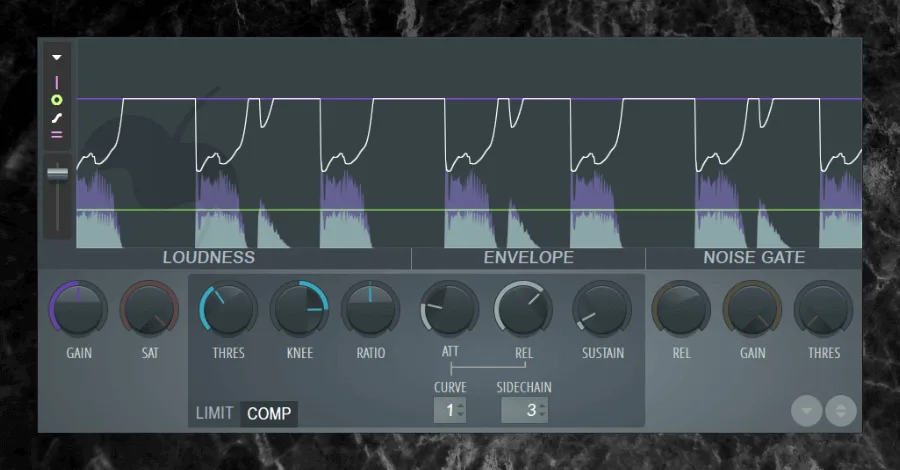Toggle the pink vertical line display option
900x470 pixels.
coord(56,83)
